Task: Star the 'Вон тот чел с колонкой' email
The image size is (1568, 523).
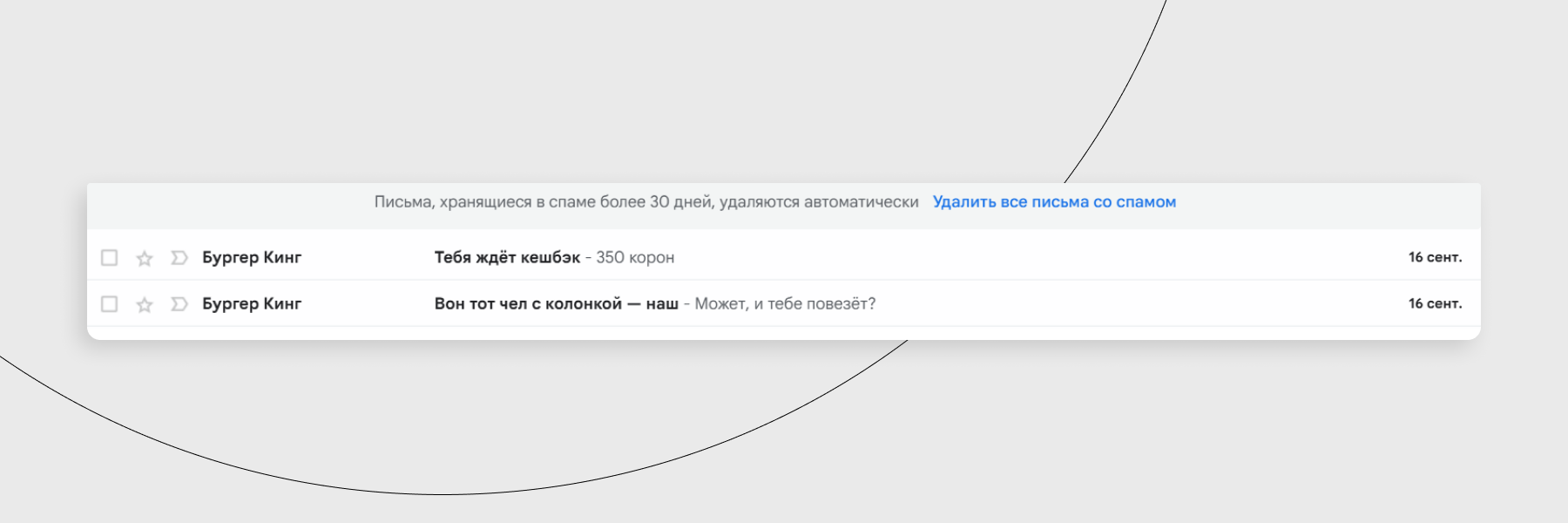Action: tap(145, 304)
